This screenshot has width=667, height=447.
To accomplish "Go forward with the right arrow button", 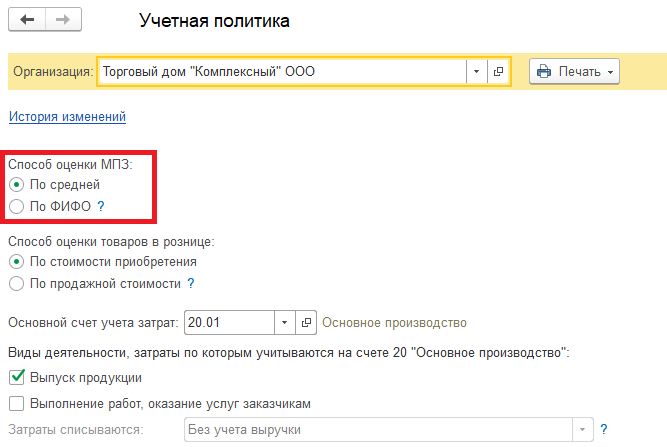I will tap(63, 20).
